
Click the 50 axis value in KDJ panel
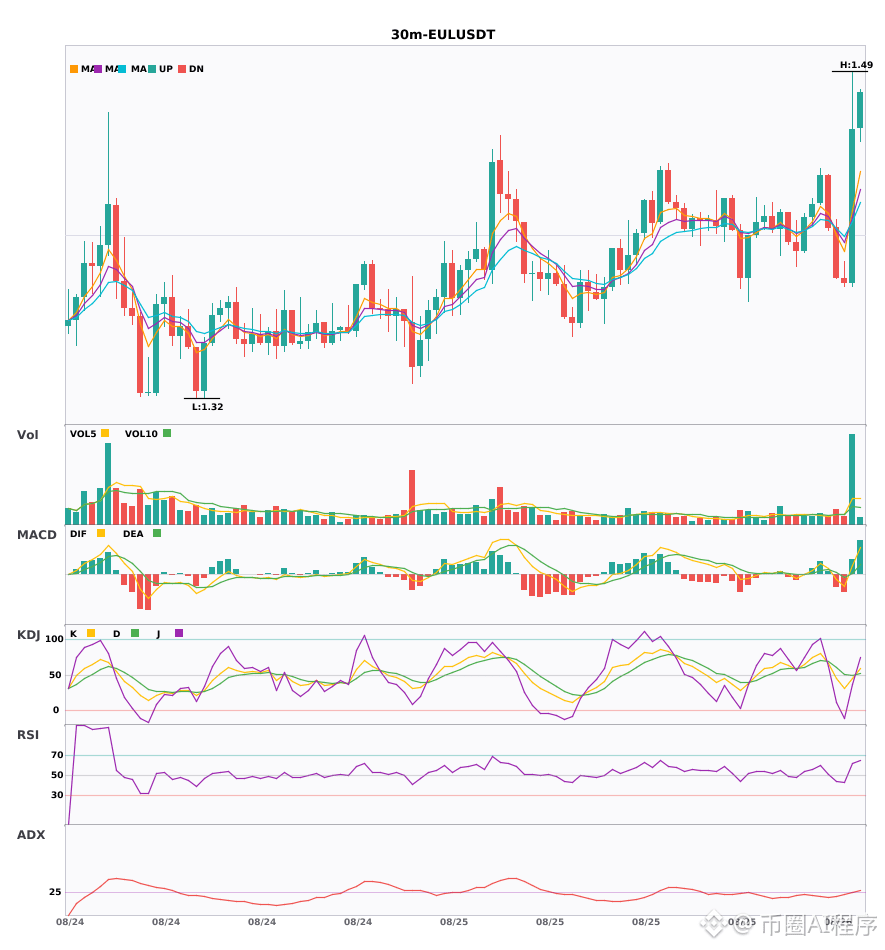coord(55,675)
